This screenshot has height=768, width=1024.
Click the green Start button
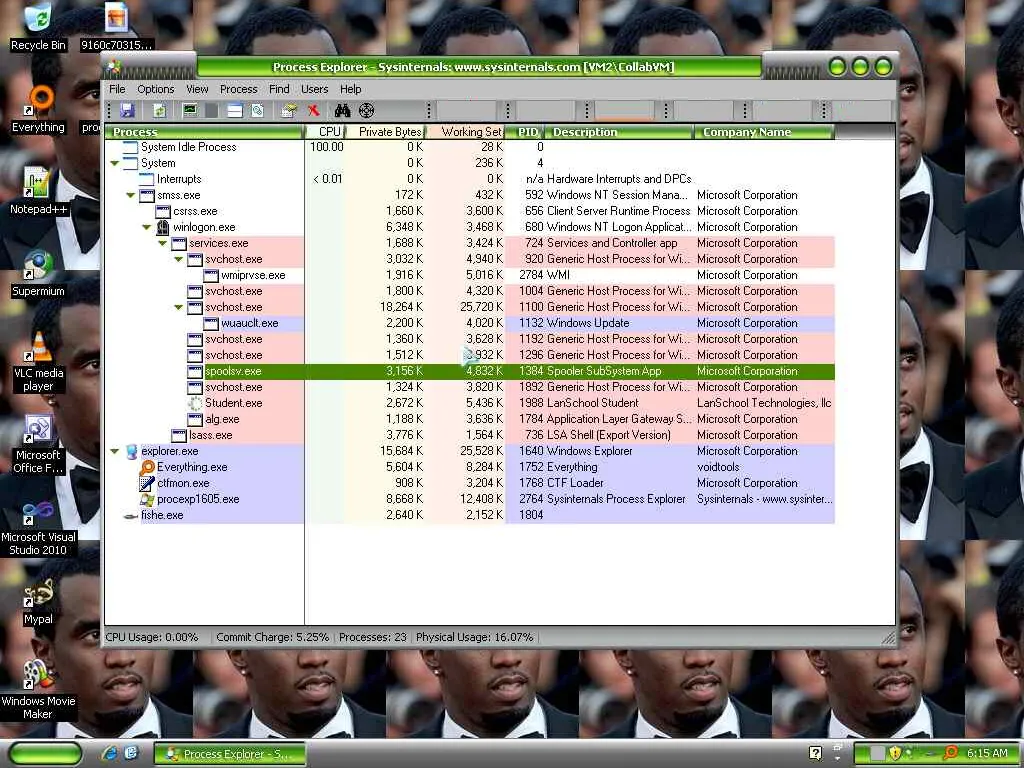tap(45, 754)
